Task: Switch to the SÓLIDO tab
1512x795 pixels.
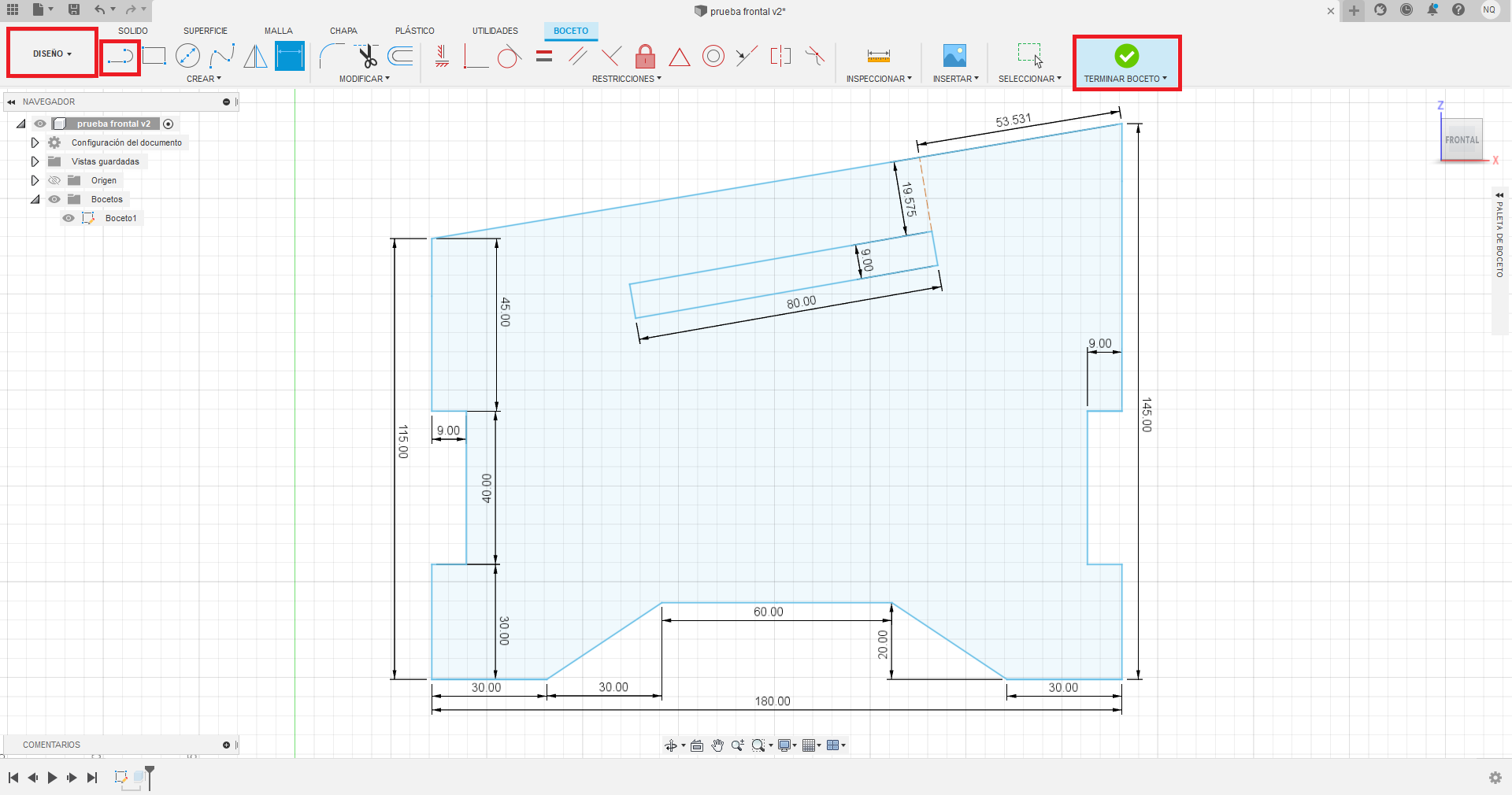Action: coord(133,31)
